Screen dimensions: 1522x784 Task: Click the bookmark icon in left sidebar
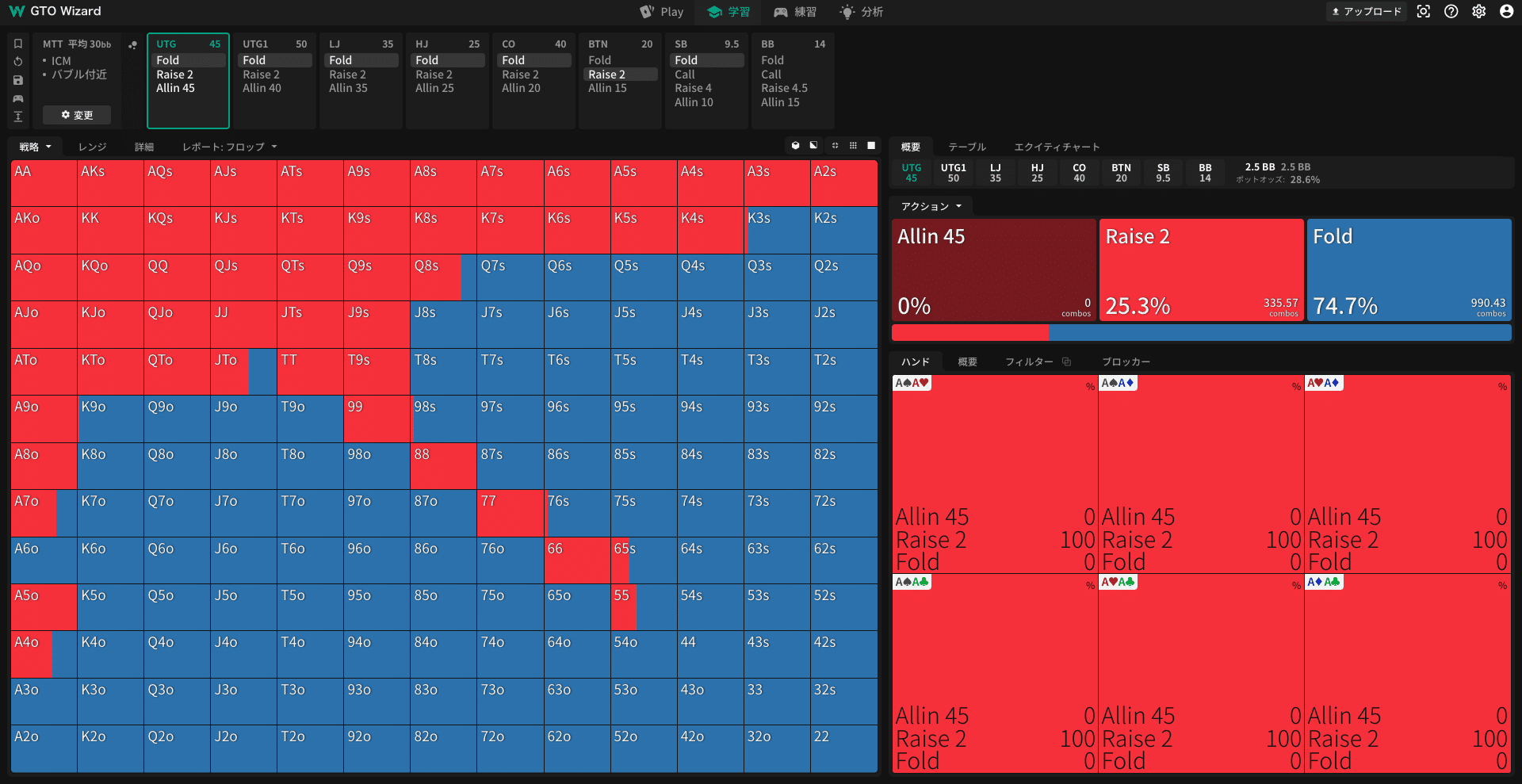point(18,44)
